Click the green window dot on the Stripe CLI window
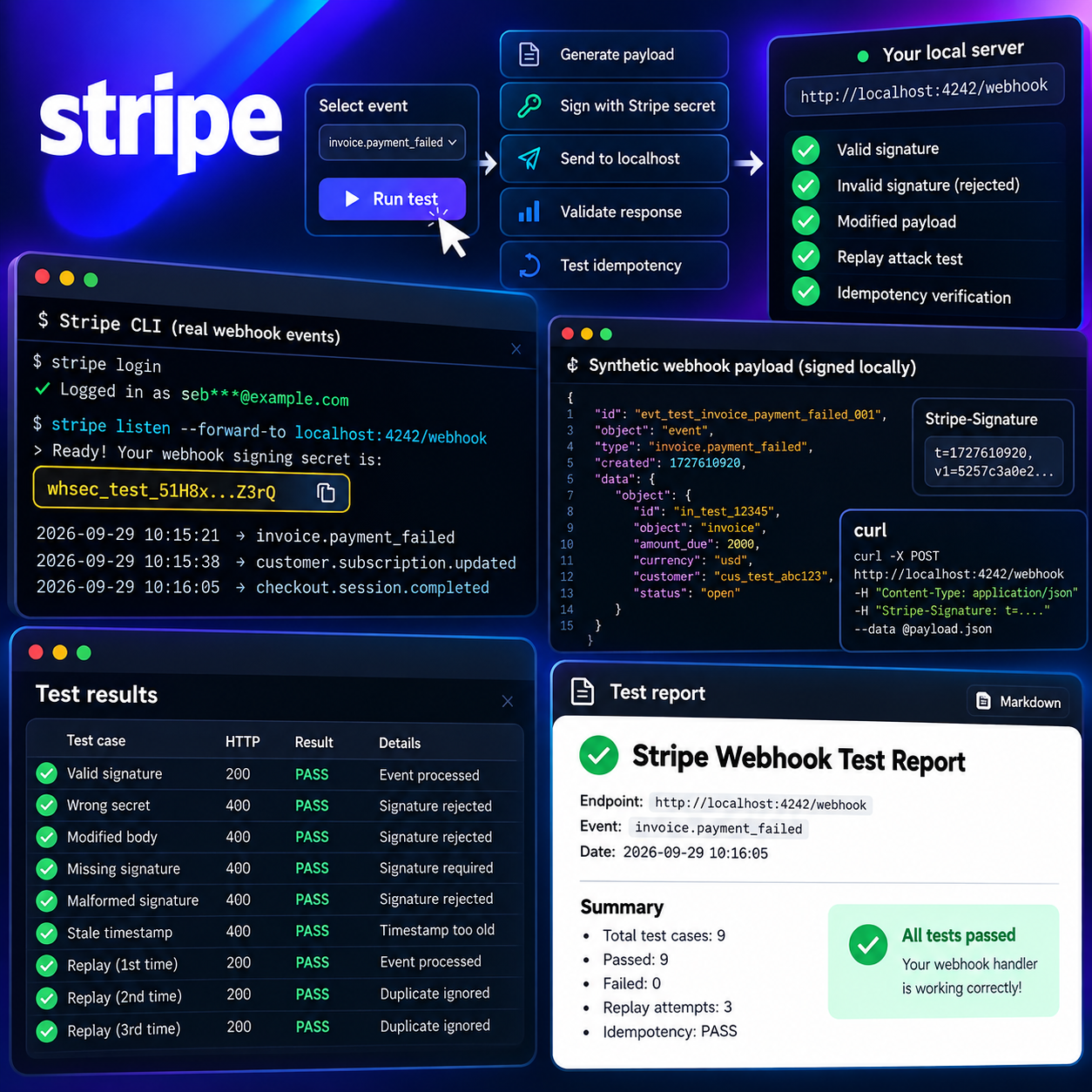The width and height of the screenshot is (1092, 1092). [91, 280]
